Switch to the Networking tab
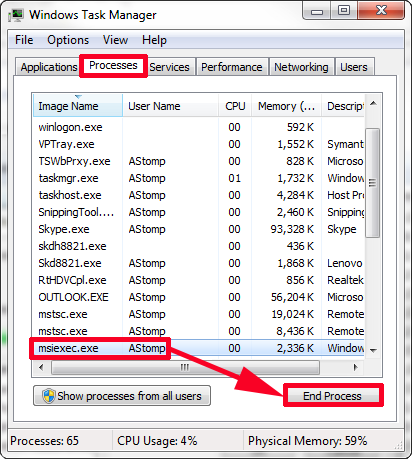Screen dimensions: 412x459 click(301, 67)
